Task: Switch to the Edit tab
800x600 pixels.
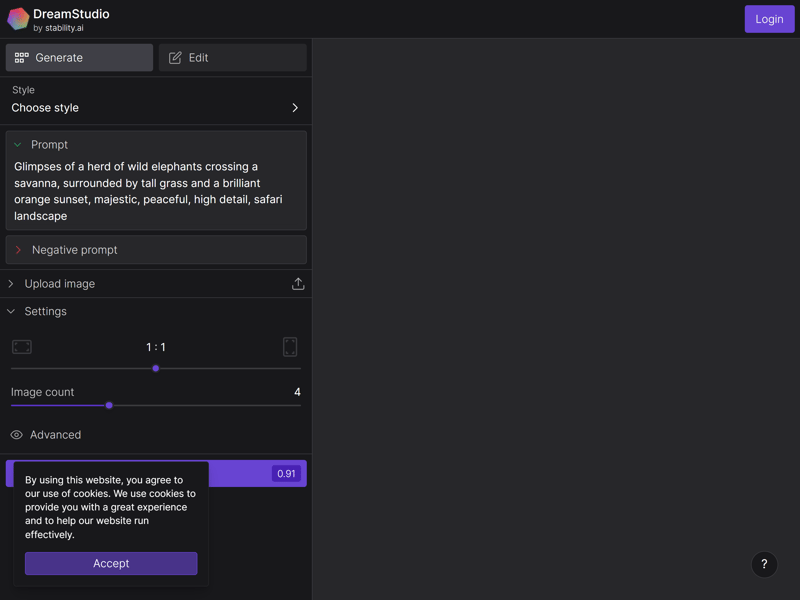Action: pyautogui.click(x=233, y=58)
